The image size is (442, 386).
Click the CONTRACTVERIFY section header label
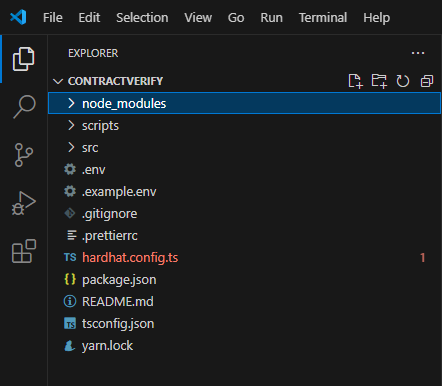pos(115,81)
